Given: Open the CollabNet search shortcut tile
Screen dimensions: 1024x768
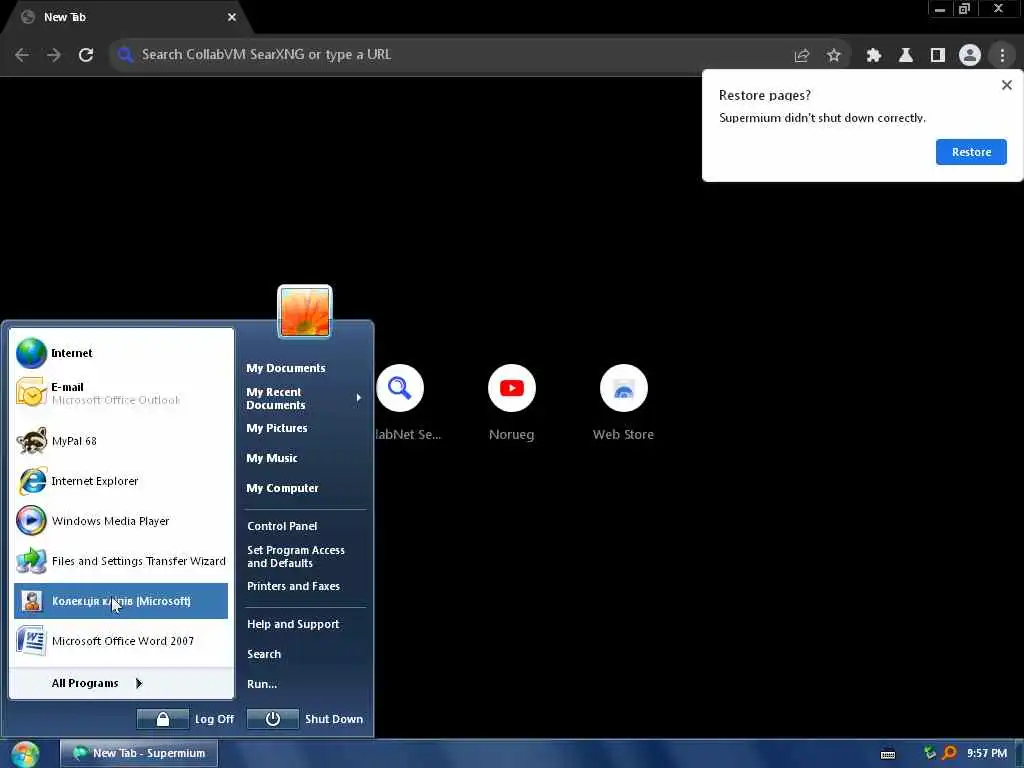Looking at the screenshot, I should [x=400, y=403].
